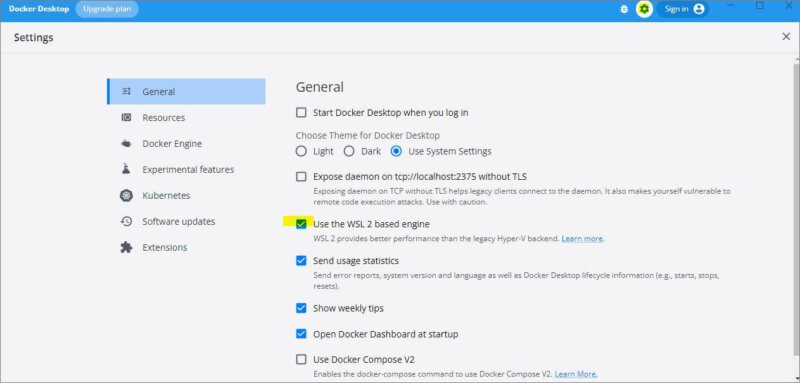800x383 pixels.
Task: Open the Kubernetes settings tab
Action: [186, 195]
